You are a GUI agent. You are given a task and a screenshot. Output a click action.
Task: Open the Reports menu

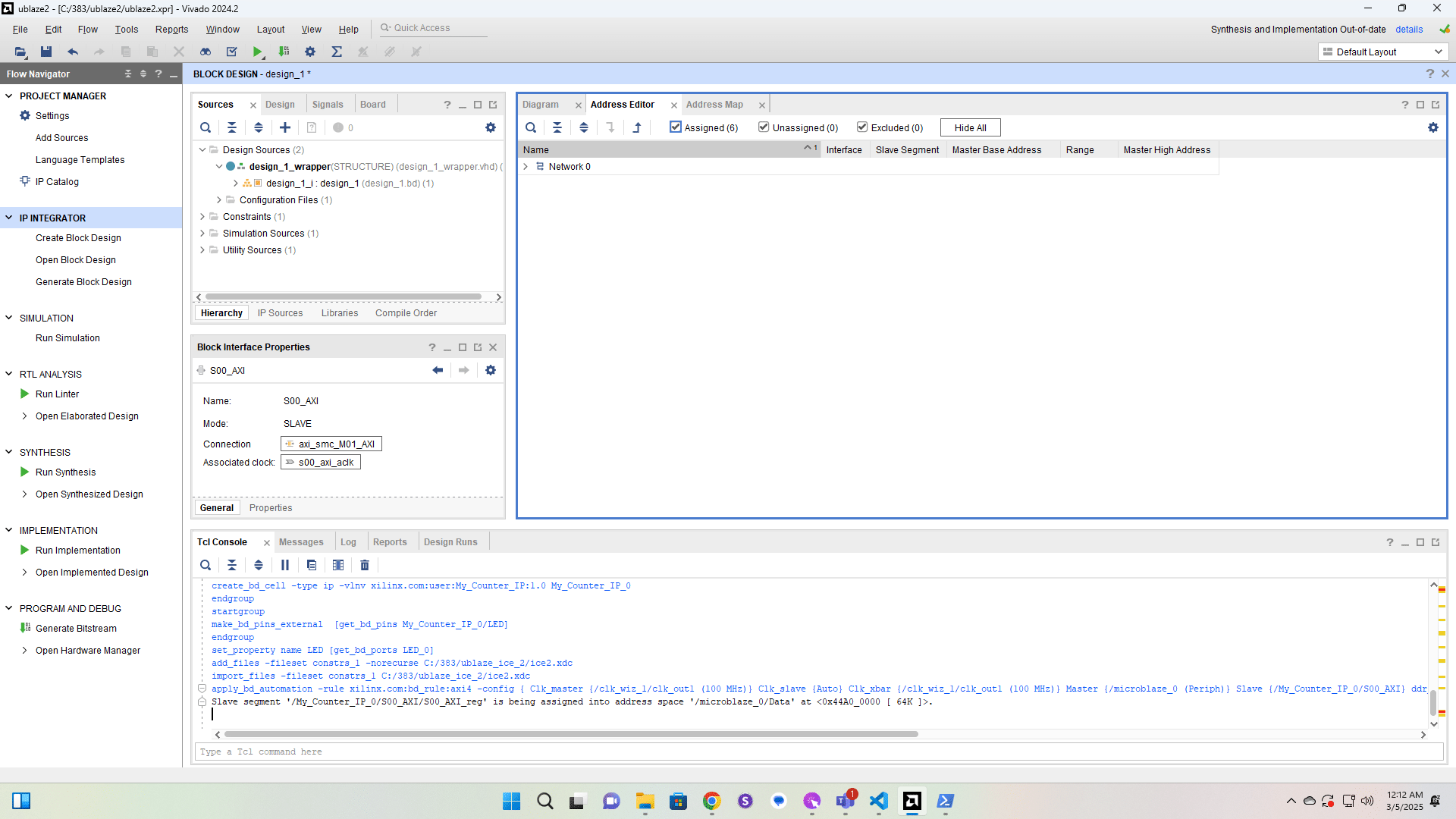[171, 30]
